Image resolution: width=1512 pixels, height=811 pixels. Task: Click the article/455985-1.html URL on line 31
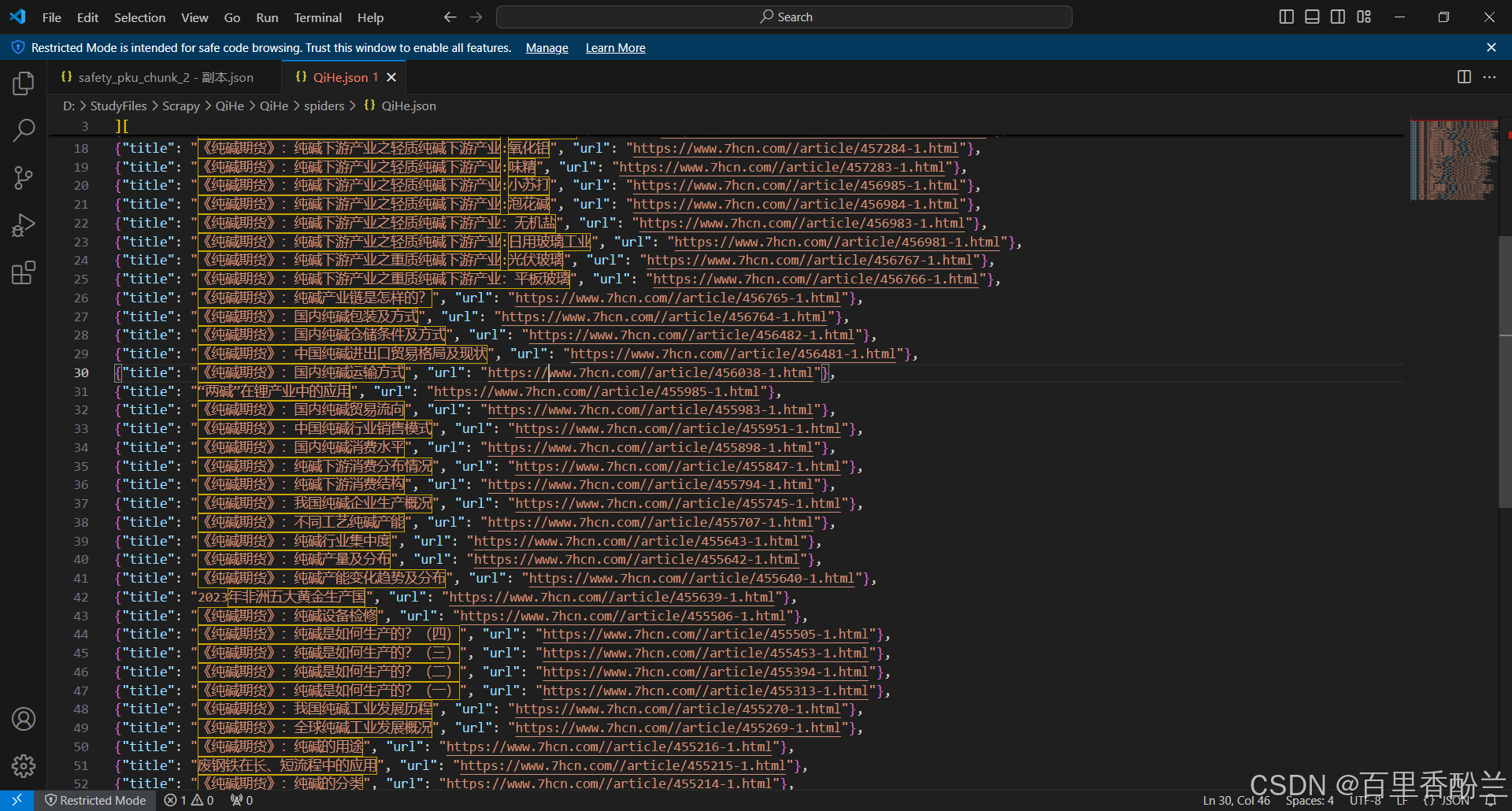pos(596,391)
